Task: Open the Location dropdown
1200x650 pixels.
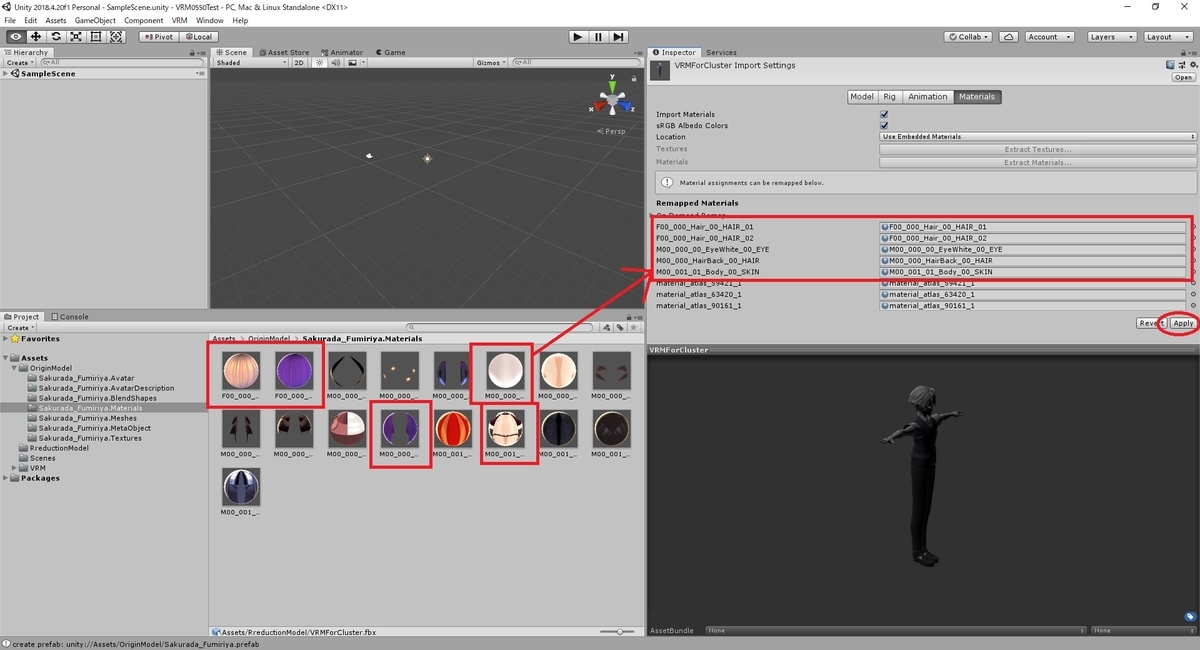Action: 1038,137
